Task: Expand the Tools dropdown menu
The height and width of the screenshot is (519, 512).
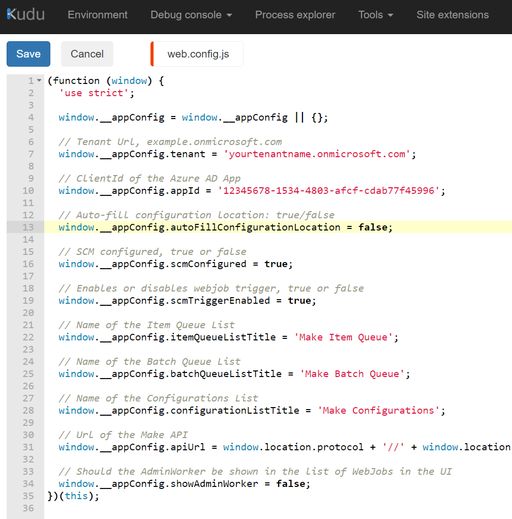Action: (376, 15)
